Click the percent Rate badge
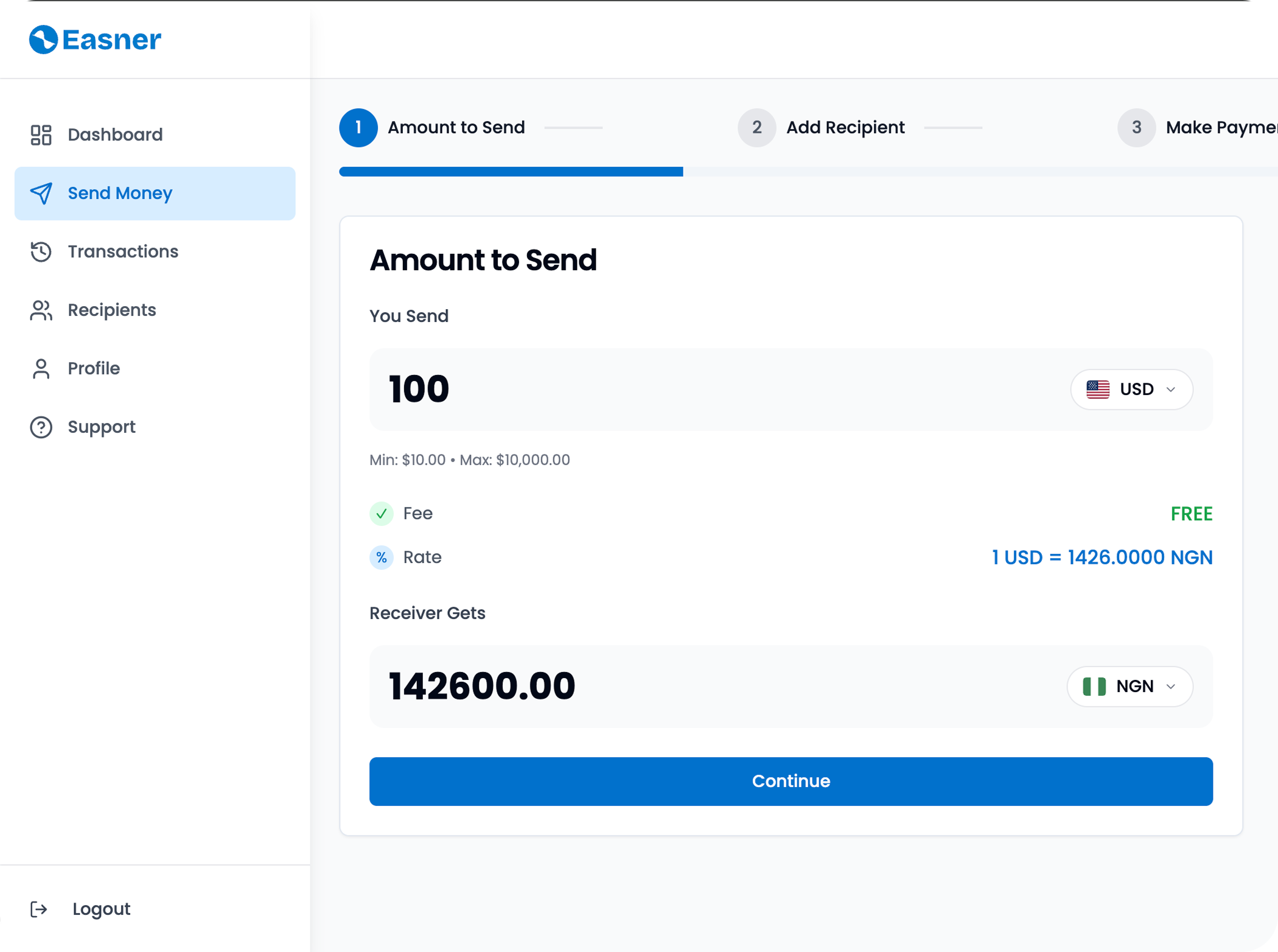 tap(382, 558)
